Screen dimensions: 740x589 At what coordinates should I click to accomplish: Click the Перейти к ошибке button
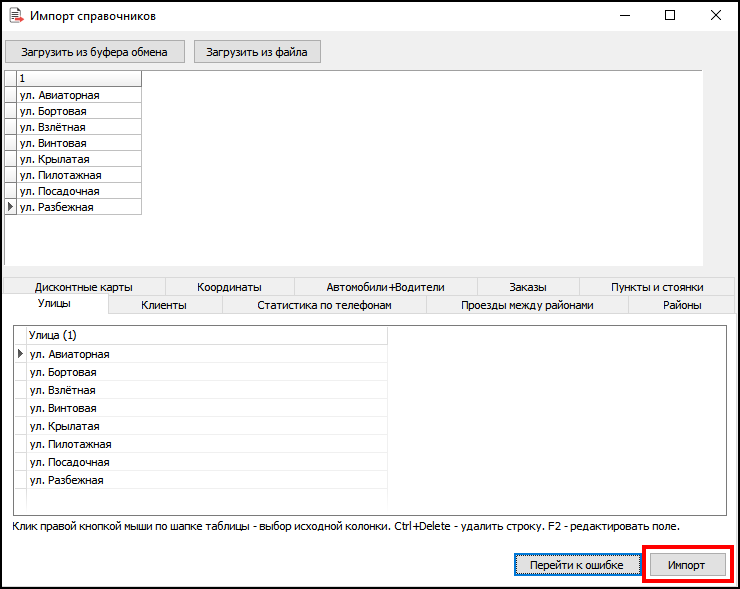[577, 565]
